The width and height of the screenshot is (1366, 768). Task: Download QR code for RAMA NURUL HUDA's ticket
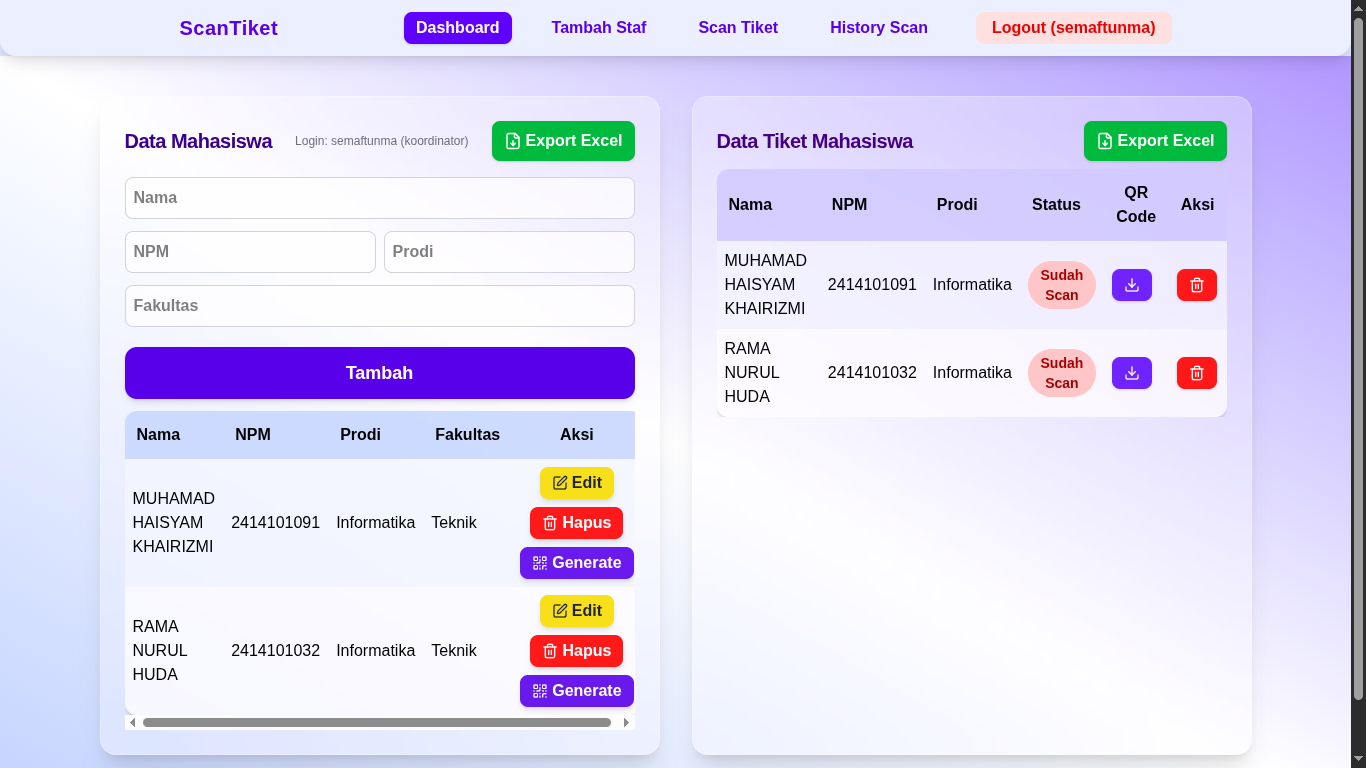(1131, 372)
